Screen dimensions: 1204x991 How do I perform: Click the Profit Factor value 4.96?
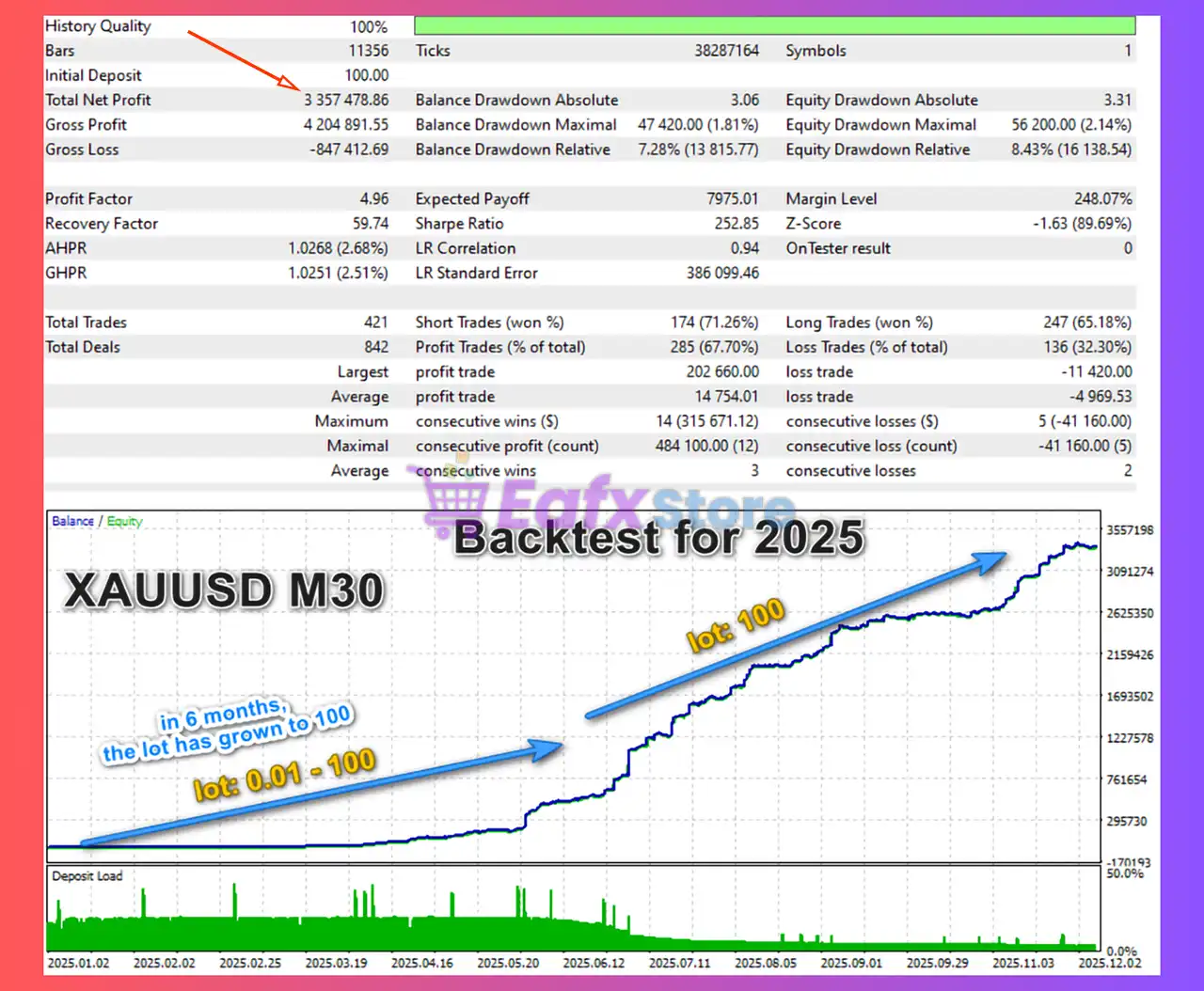pyautogui.click(x=373, y=198)
